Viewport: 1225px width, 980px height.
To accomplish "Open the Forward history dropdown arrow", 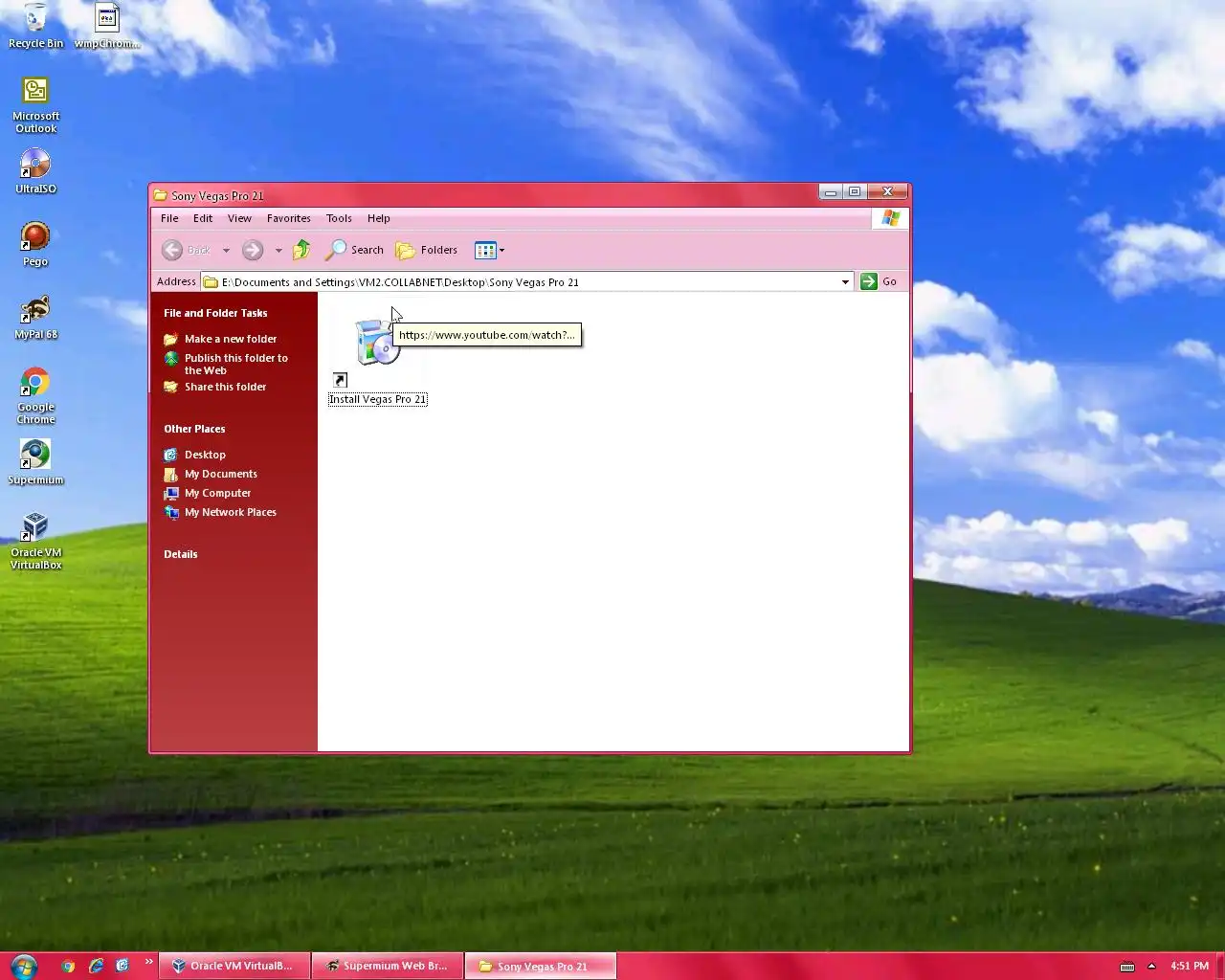I will [278, 251].
